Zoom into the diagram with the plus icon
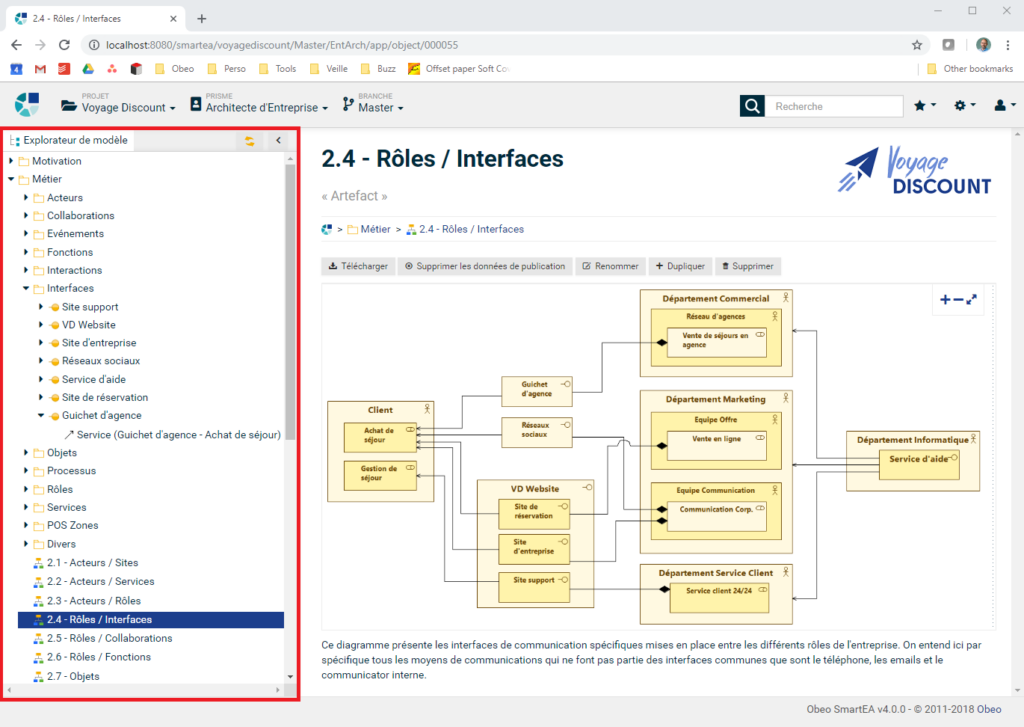1024x727 pixels. (944, 299)
